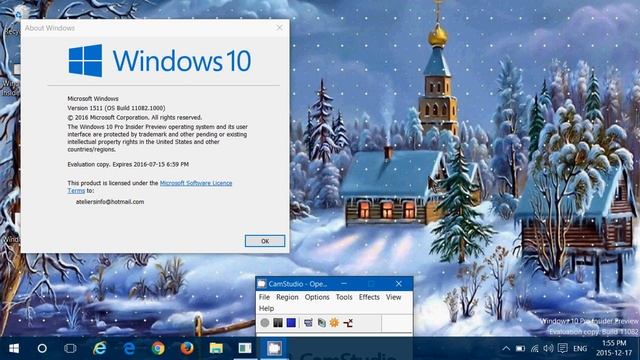Click the volume speaker tray icon
The height and width of the screenshot is (360, 640).
click(548, 349)
